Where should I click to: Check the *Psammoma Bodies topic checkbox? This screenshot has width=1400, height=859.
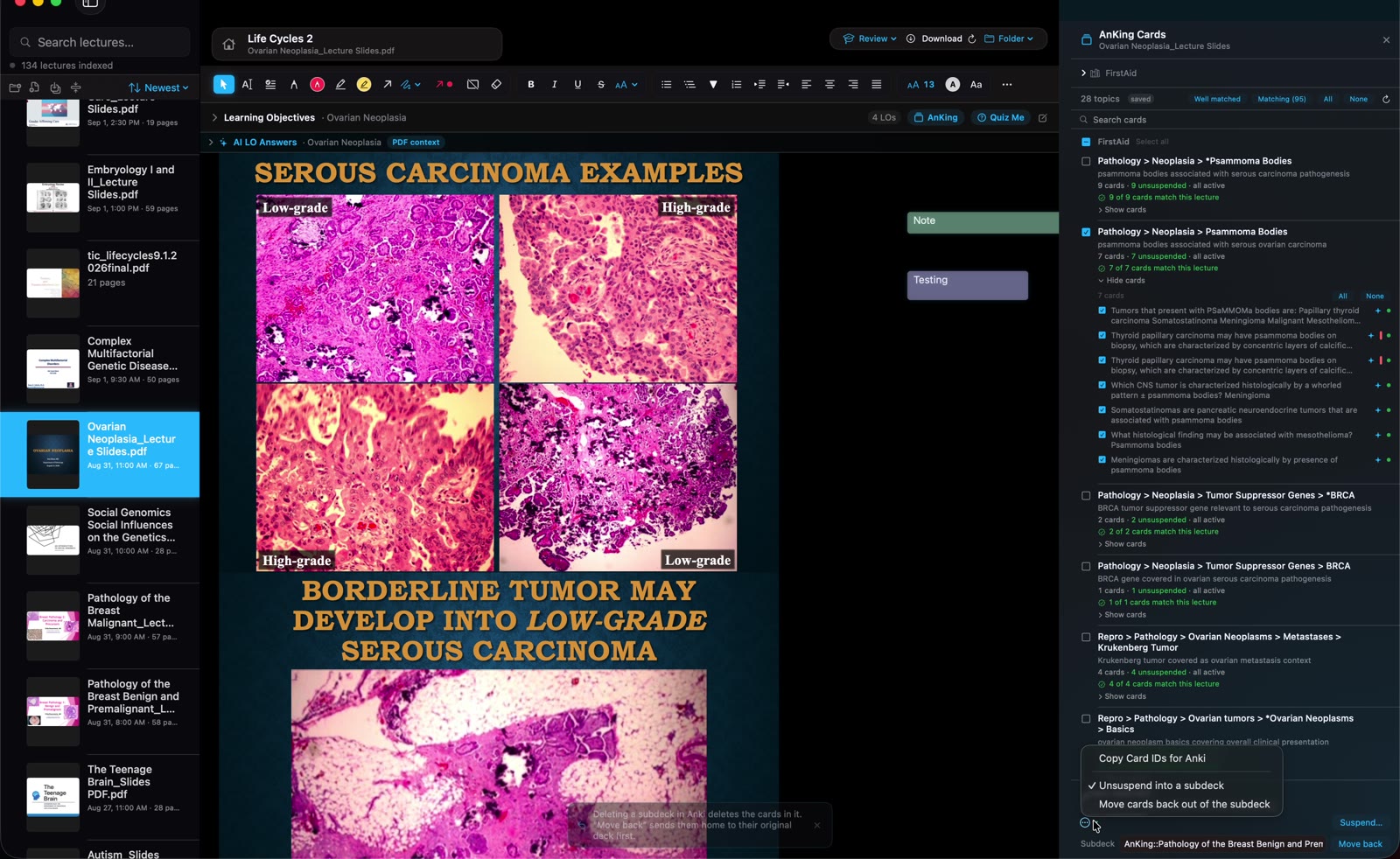tap(1086, 161)
